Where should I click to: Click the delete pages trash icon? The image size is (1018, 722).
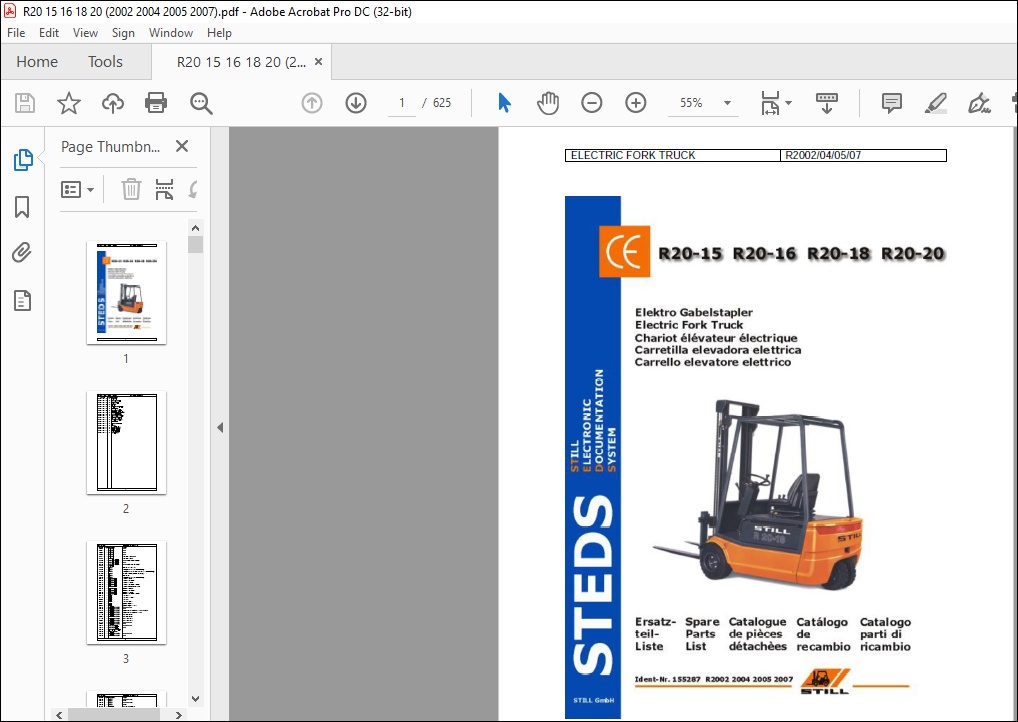click(x=131, y=190)
